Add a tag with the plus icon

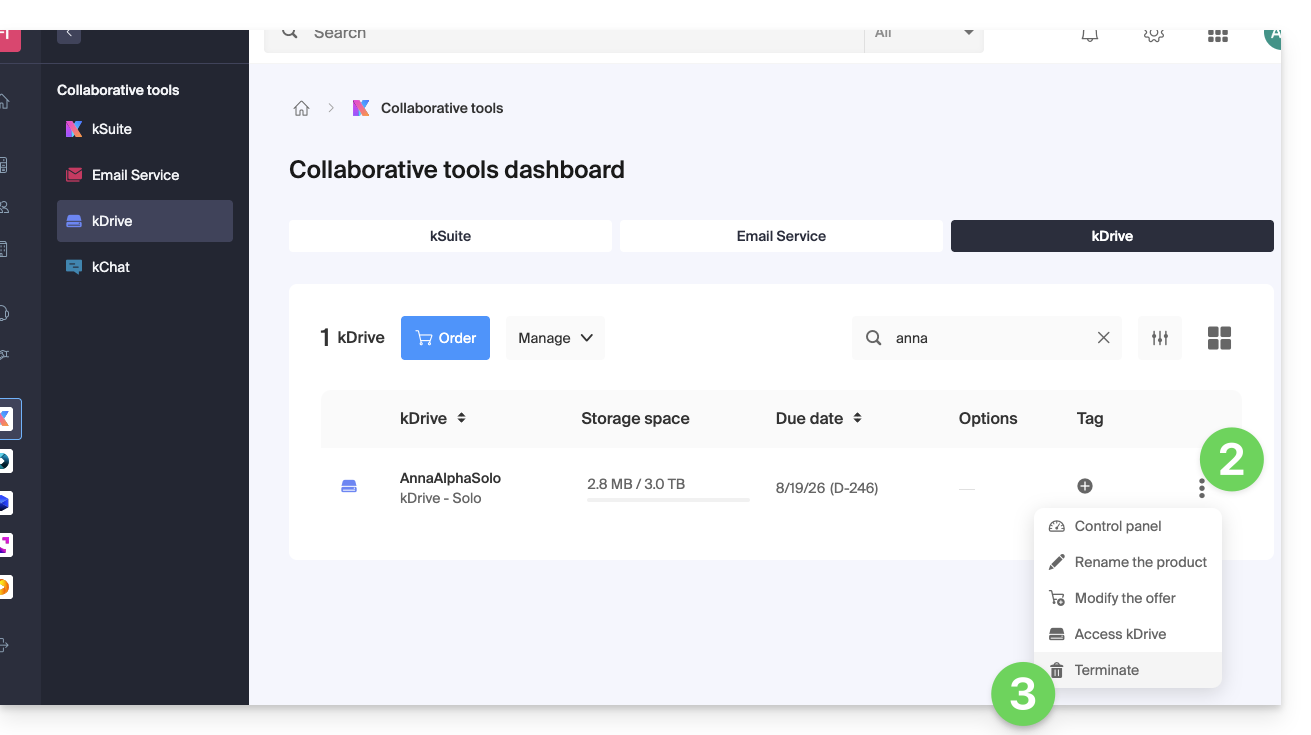pyautogui.click(x=1084, y=486)
